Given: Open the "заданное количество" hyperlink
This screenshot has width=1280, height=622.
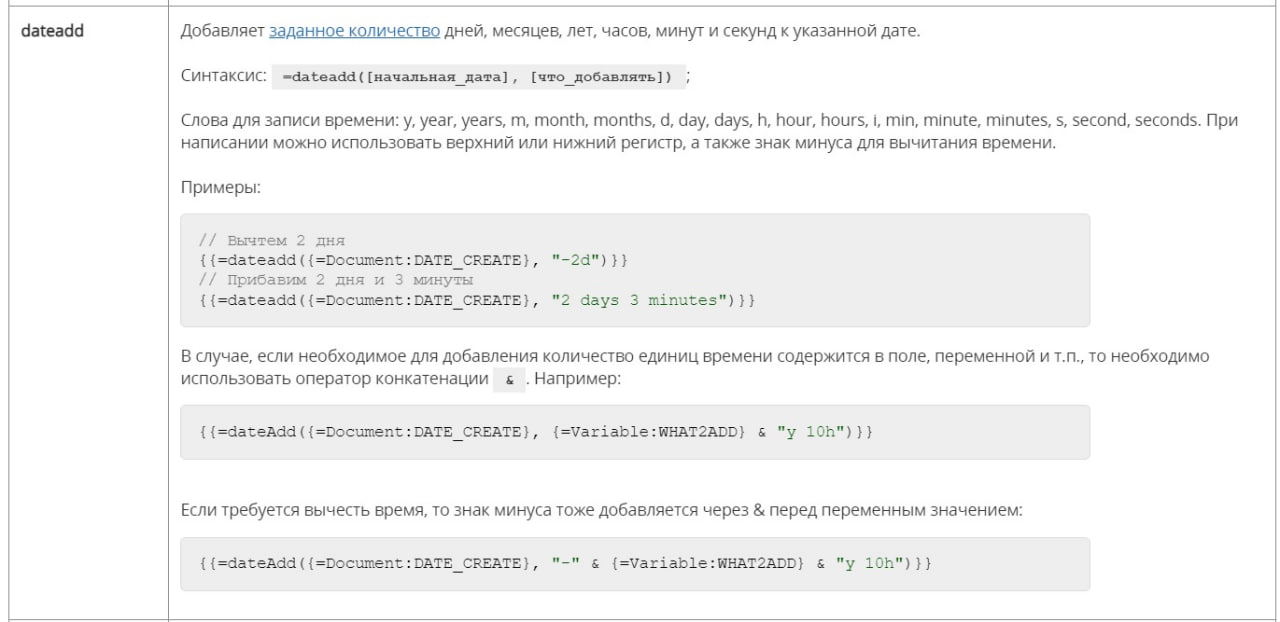Looking at the screenshot, I should (354, 31).
